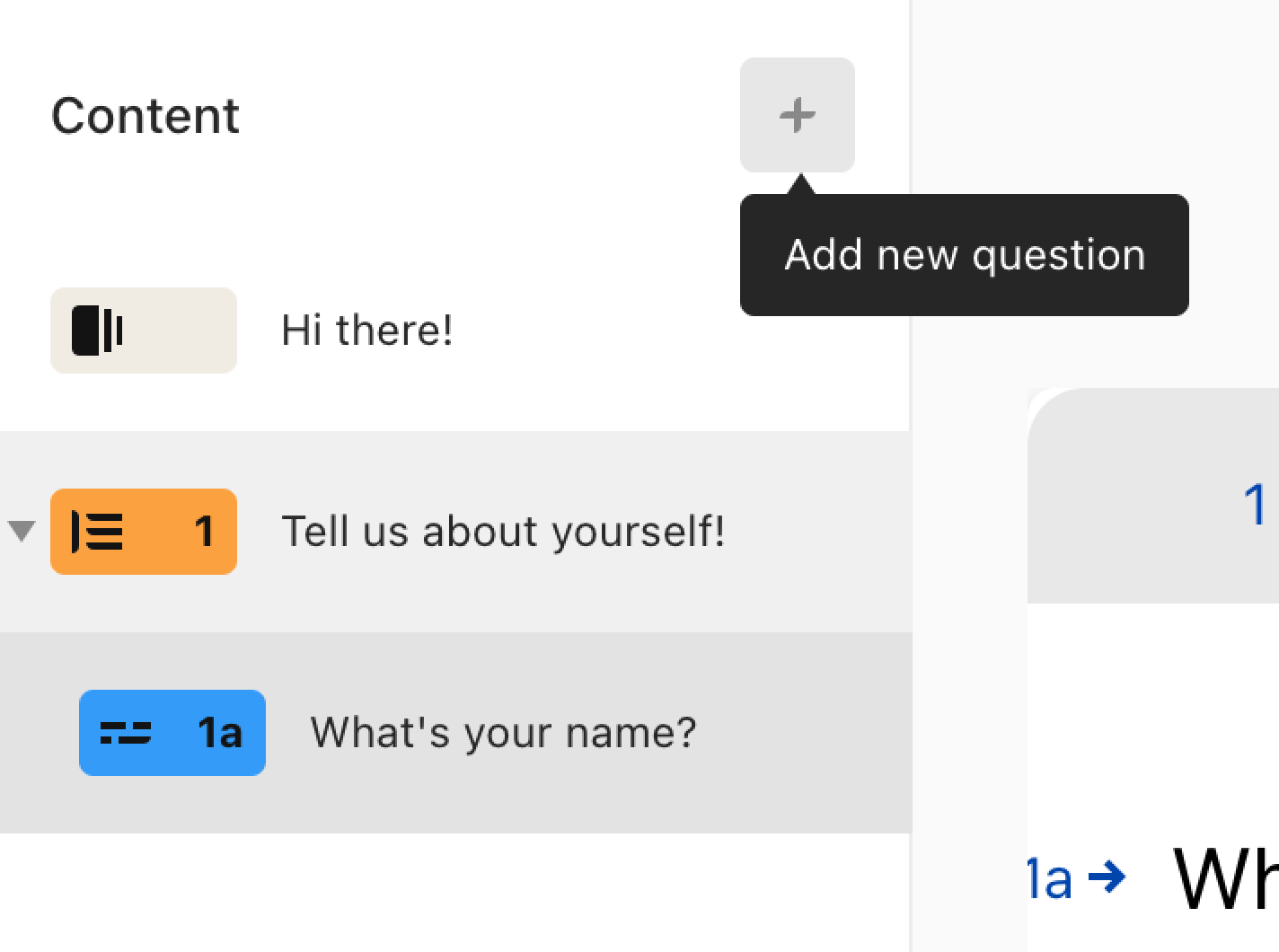Select the 'Hi there!' welcome screen entry
1279x952 pixels.
366,331
